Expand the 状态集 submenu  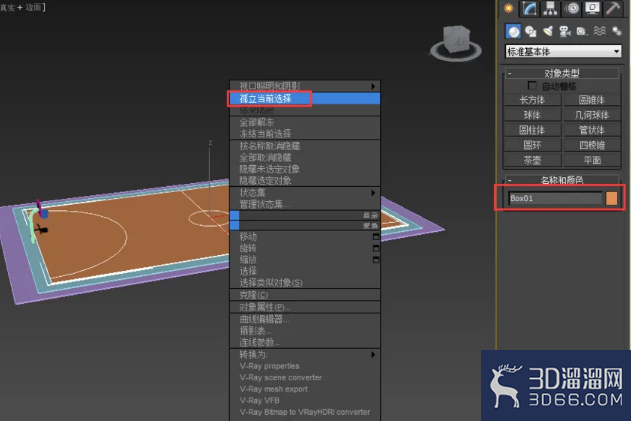pos(305,193)
